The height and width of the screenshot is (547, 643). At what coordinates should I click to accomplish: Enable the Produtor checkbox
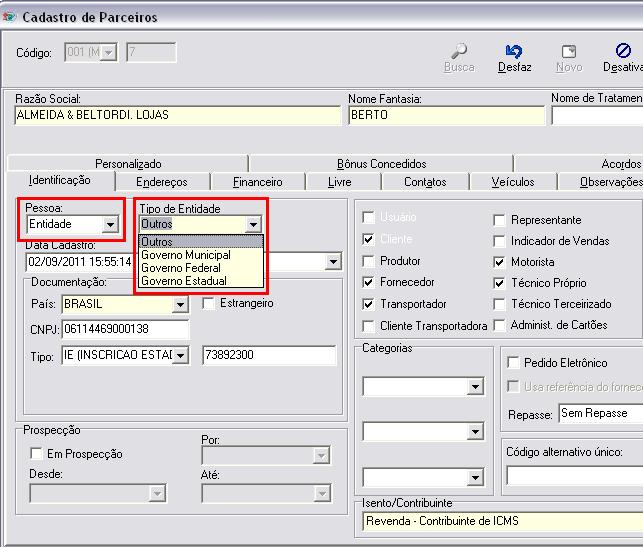pos(368,261)
